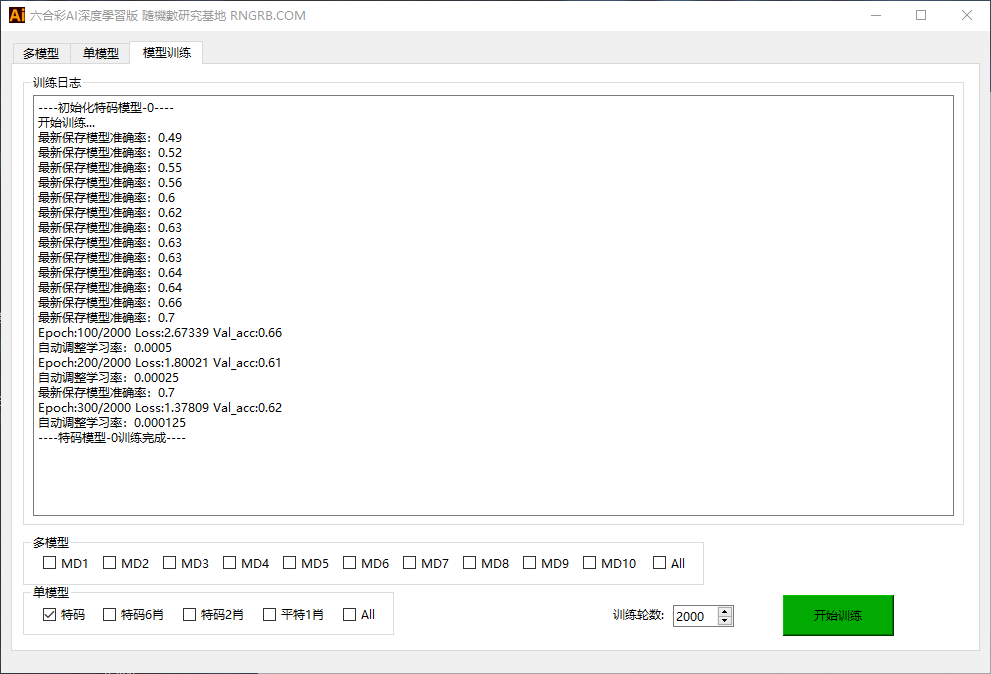Enable the MD1 checkbox

[50, 563]
